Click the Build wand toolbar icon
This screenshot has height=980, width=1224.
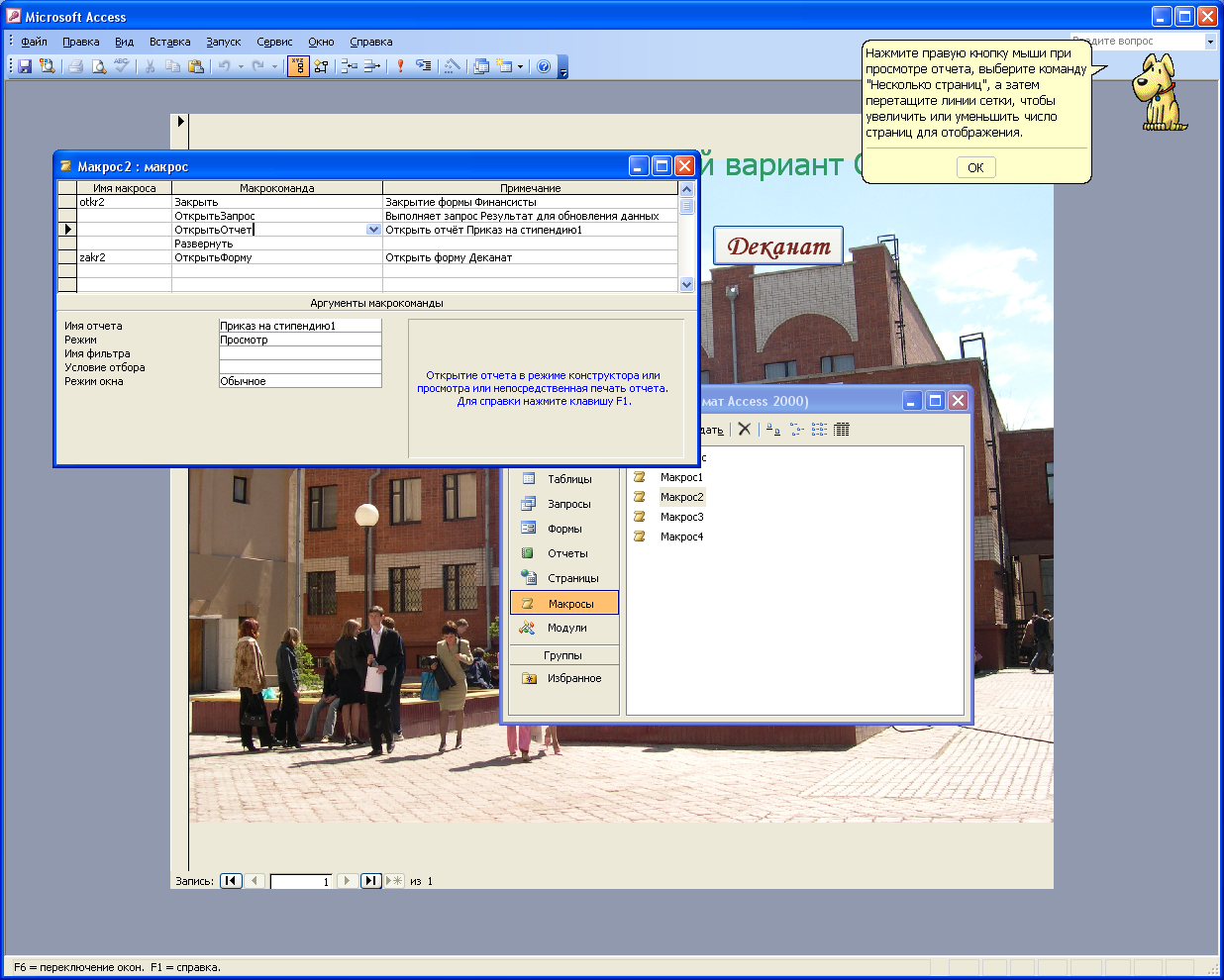pos(452,66)
